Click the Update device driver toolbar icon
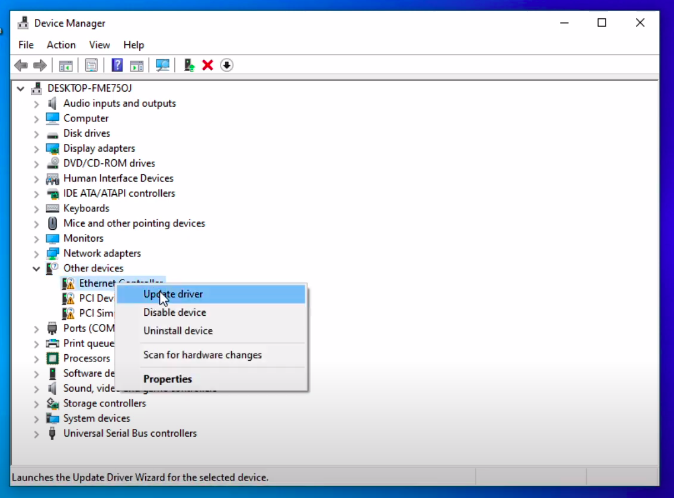 click(x=189, y=65)
